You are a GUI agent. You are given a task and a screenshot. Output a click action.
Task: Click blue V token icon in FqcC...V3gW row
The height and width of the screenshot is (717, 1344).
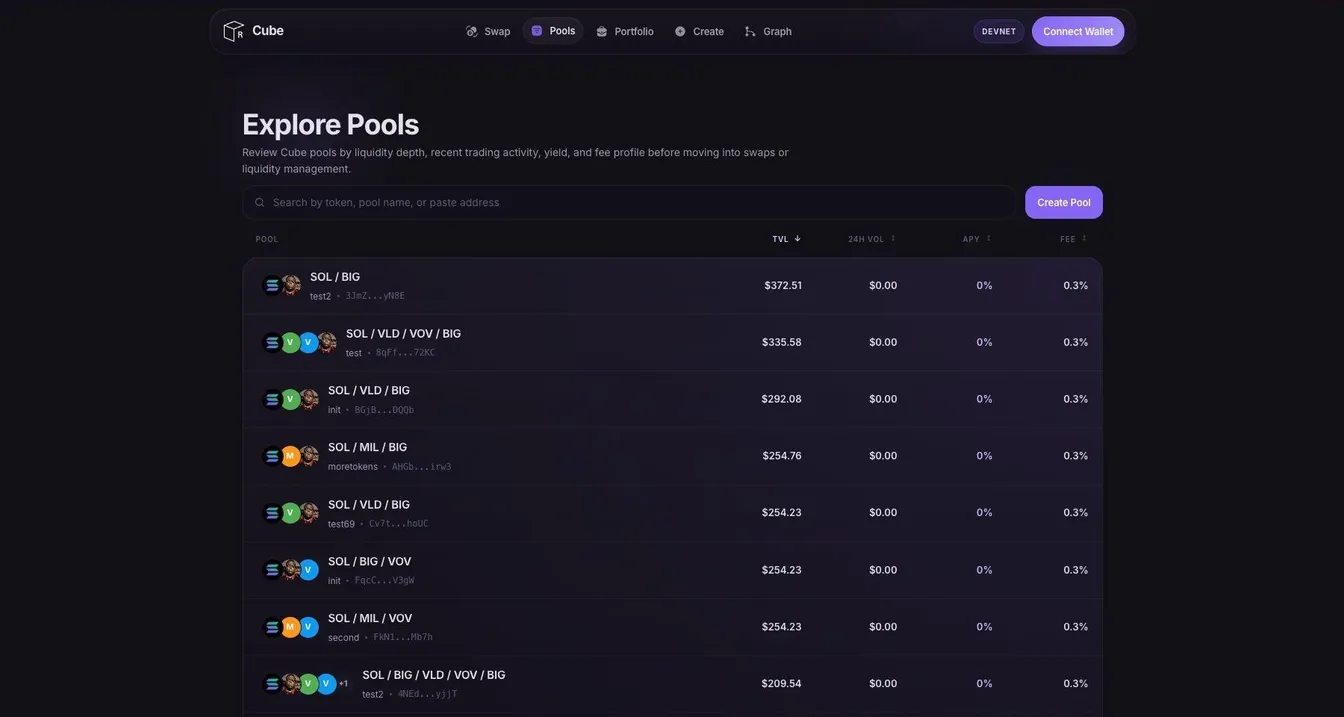coord(308,571)
